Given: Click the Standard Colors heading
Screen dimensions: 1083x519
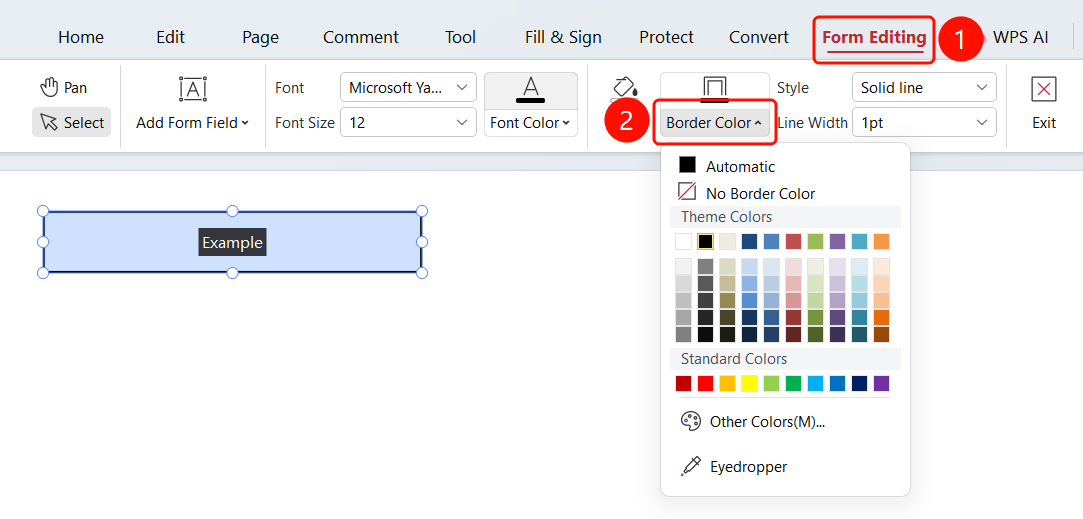Looking at the screenshot, I should point(734,359).
